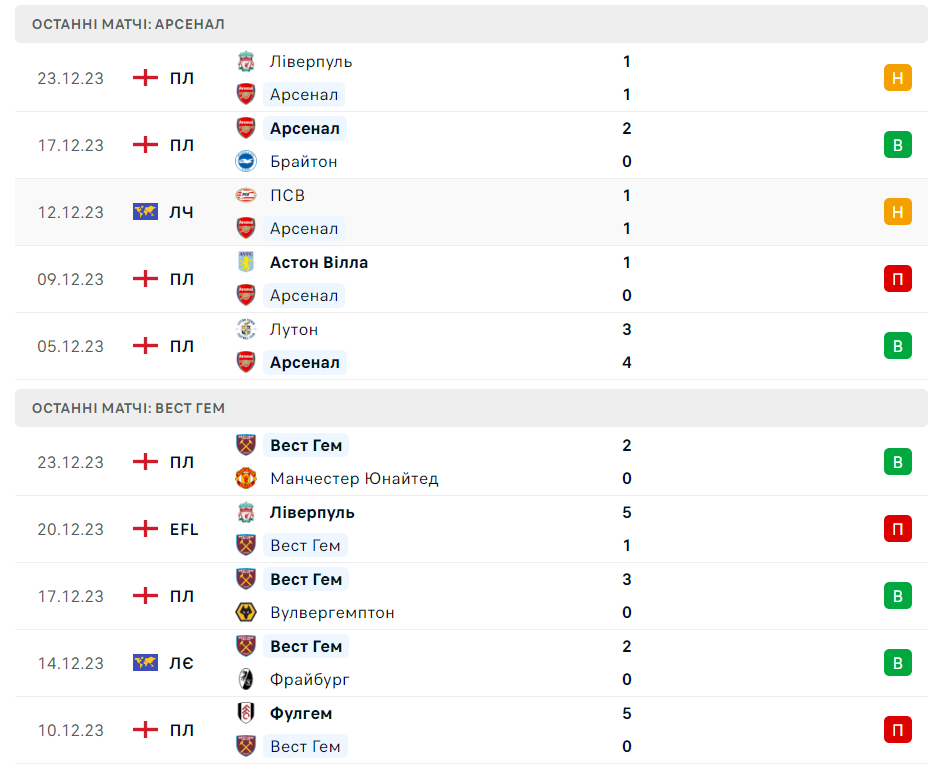Viewport: 944px width, 764px height.
Task: Click the 'Останні матчі: Арсенал' header
Action: pos(128,24)
